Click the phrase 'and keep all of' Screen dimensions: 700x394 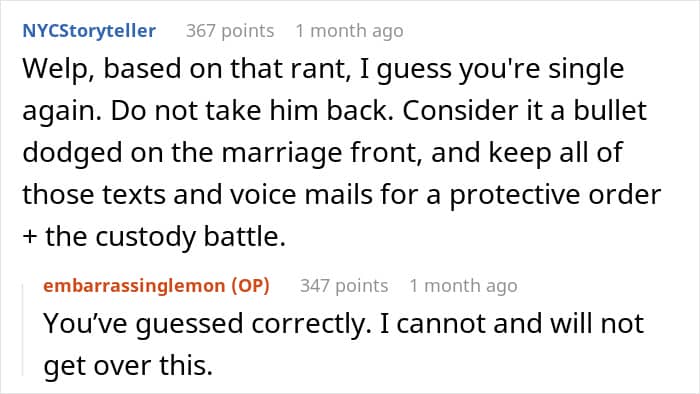click(x=527, y=153)
